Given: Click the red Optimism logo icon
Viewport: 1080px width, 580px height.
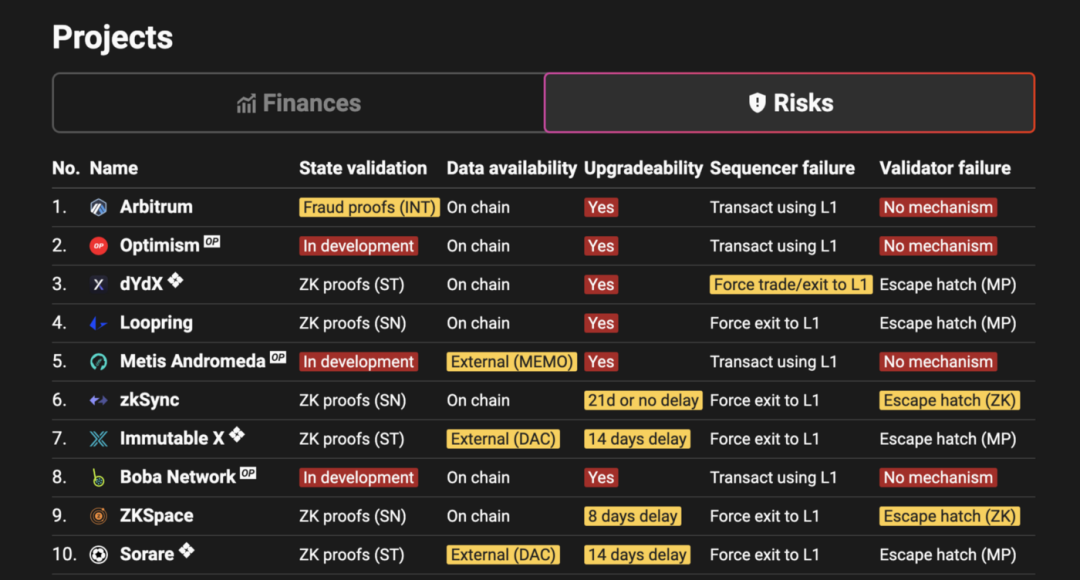Looking at the screenshot, I should tap(98, 246).
